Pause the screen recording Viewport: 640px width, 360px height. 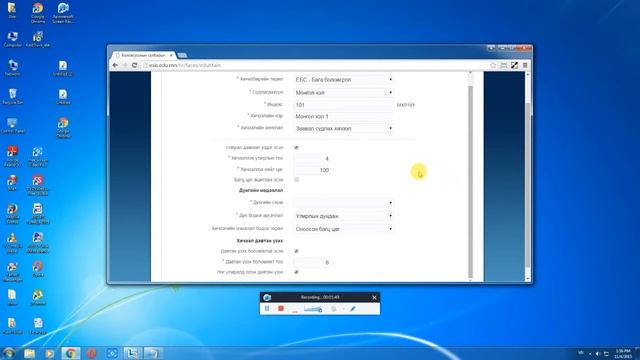(x=267, y=309)
